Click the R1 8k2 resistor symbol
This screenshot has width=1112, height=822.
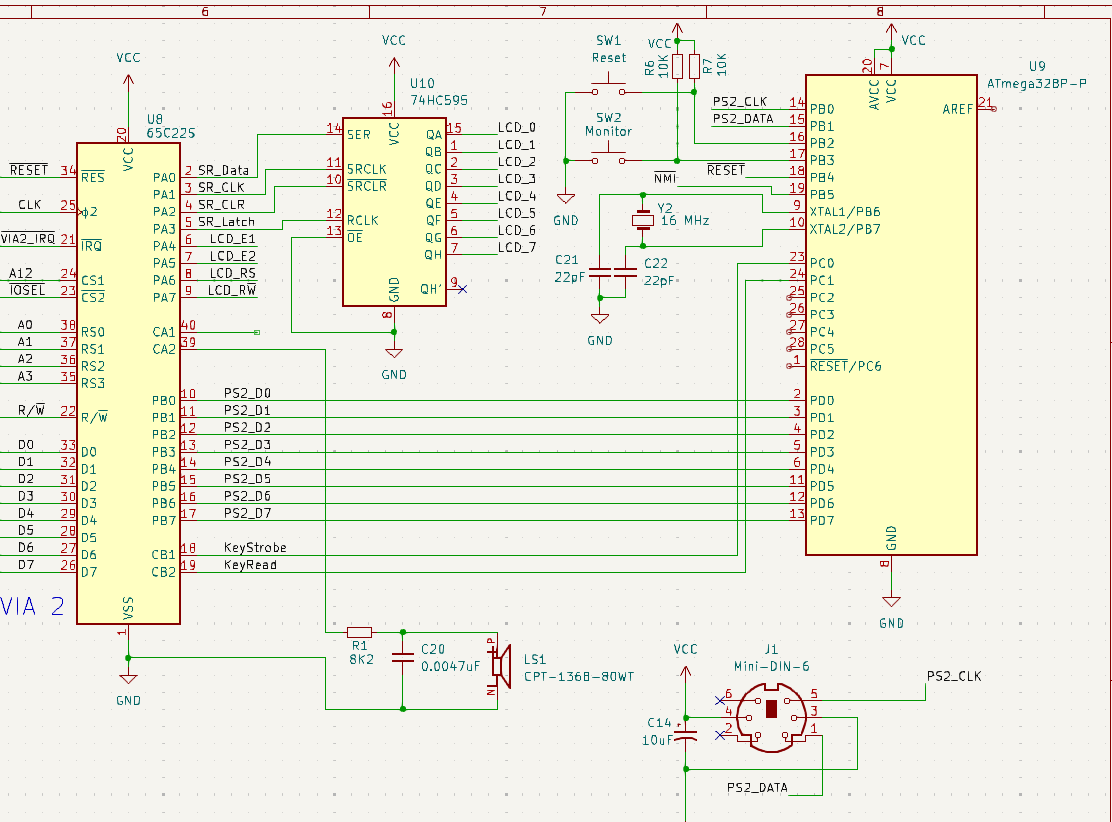click(359, 632)
